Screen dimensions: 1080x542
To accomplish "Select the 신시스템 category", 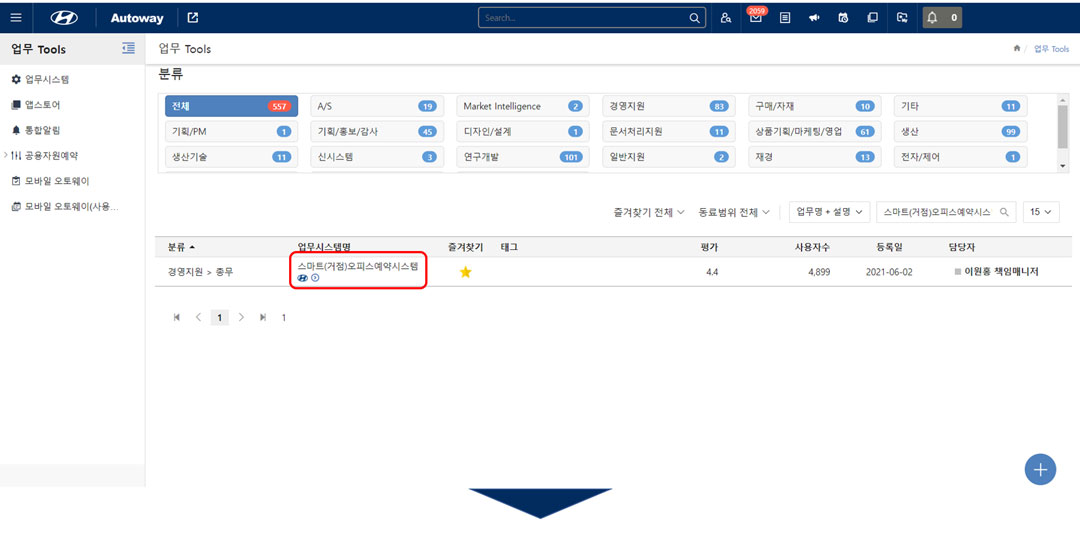I will coord(377,157).
